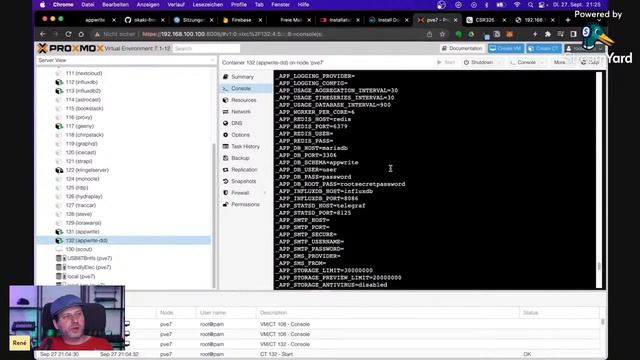Select the Network icon in container menu

click(225, 111)
